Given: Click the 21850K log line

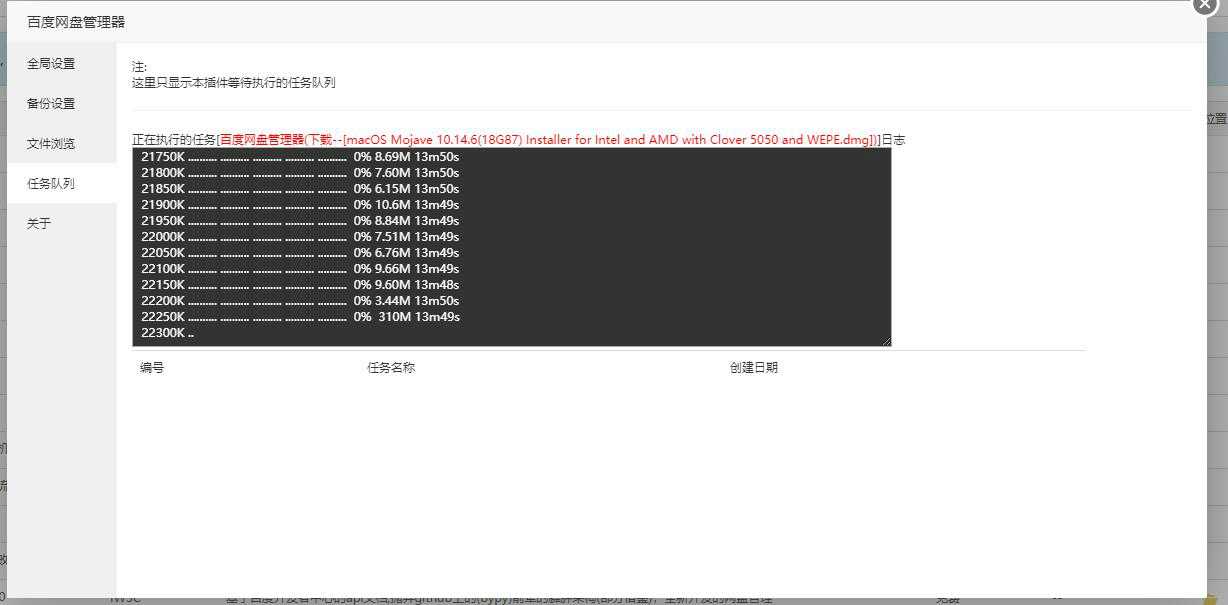Looking at the screenshot, I should coord(300,189).
